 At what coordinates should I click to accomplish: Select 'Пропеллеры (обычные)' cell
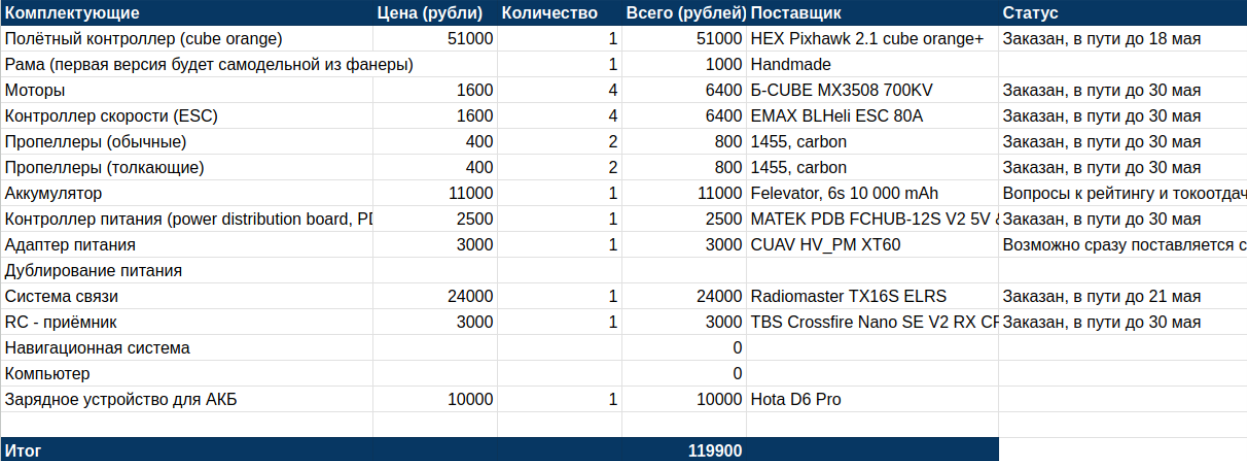coord(186,142)
